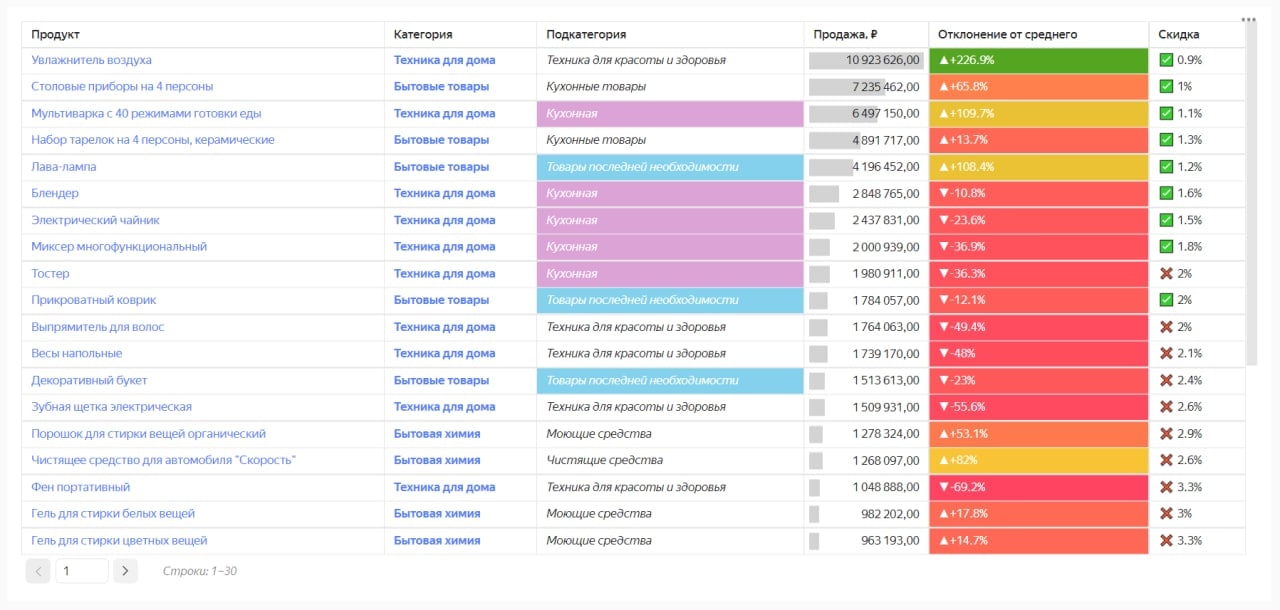Click orange +65.8% deviation cell
The image size is (1280, 610).
1038,86
